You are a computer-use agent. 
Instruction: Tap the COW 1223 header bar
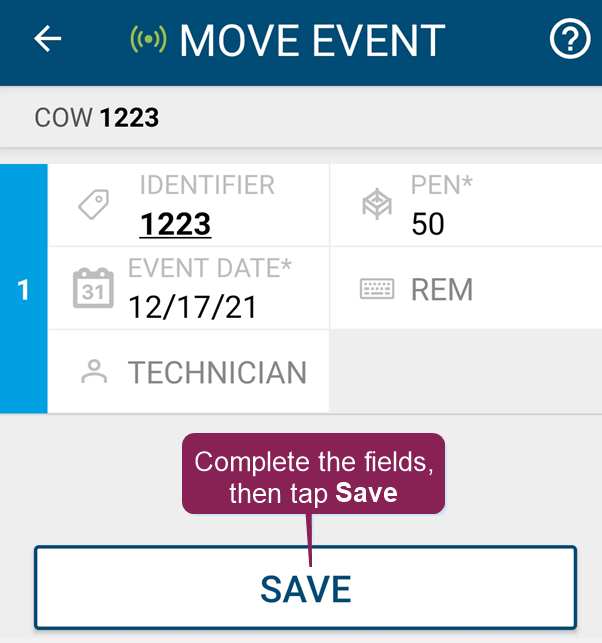[x=300, y=118]
